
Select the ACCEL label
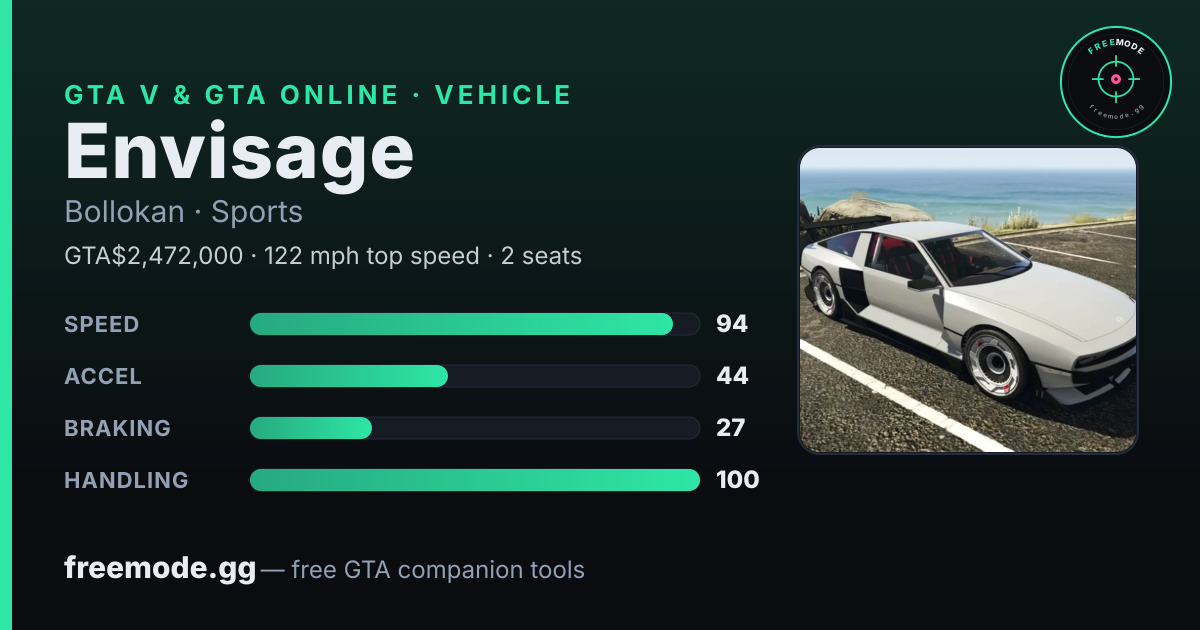(103, 376)
